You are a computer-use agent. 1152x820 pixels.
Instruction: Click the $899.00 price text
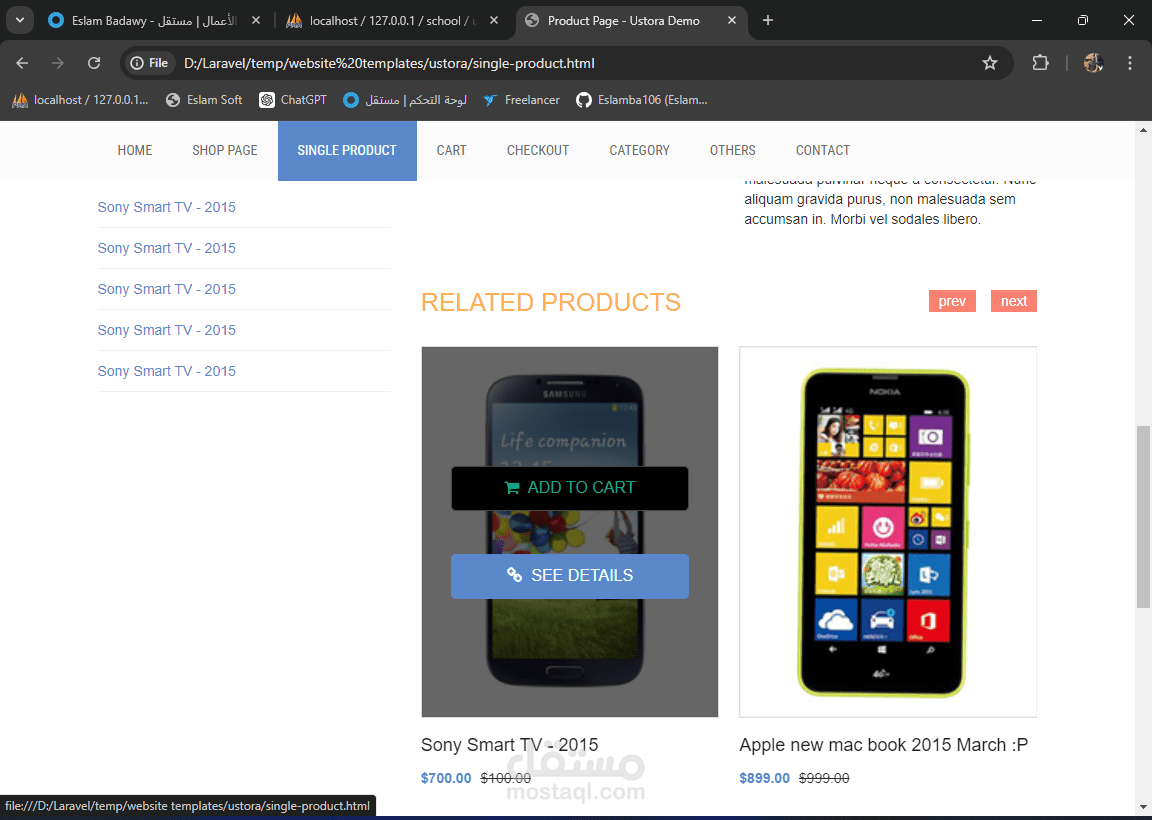pos(765,778)
